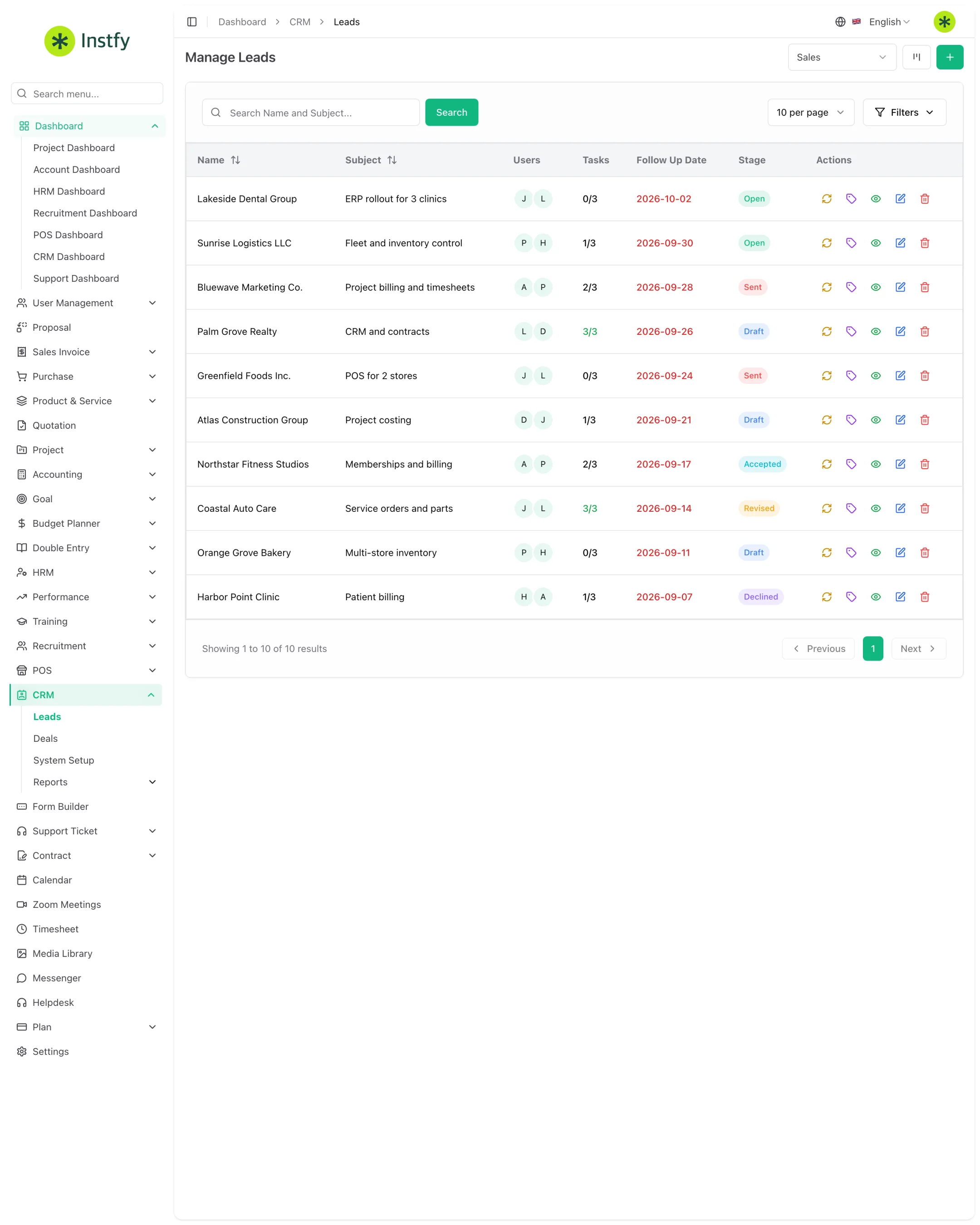Open the Sales pipeline dropdown
Screen dimensions: 980x1225
coord(841,57)
